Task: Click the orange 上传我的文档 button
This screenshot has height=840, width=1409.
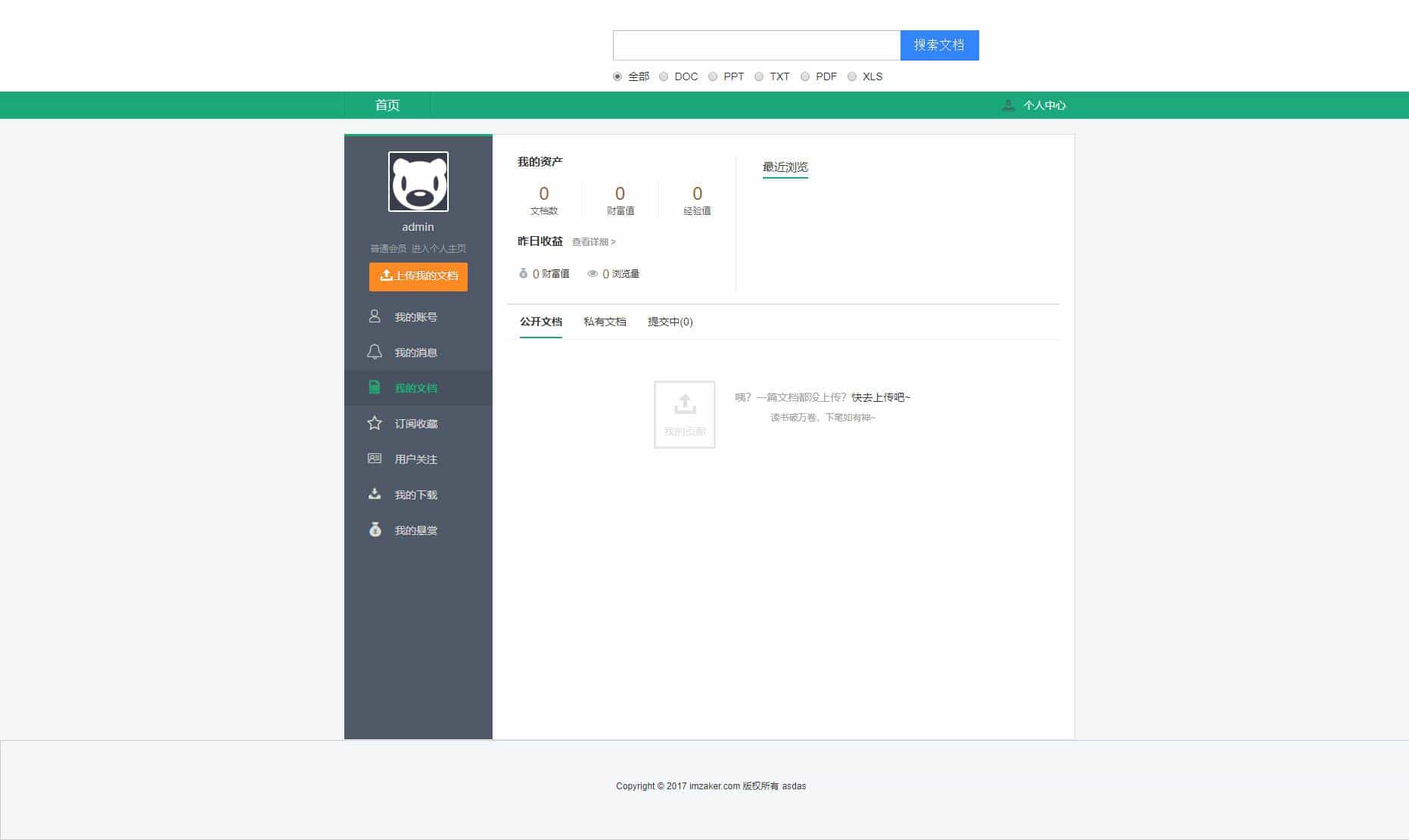Action: pyautogui.click(x=418, y=276)
